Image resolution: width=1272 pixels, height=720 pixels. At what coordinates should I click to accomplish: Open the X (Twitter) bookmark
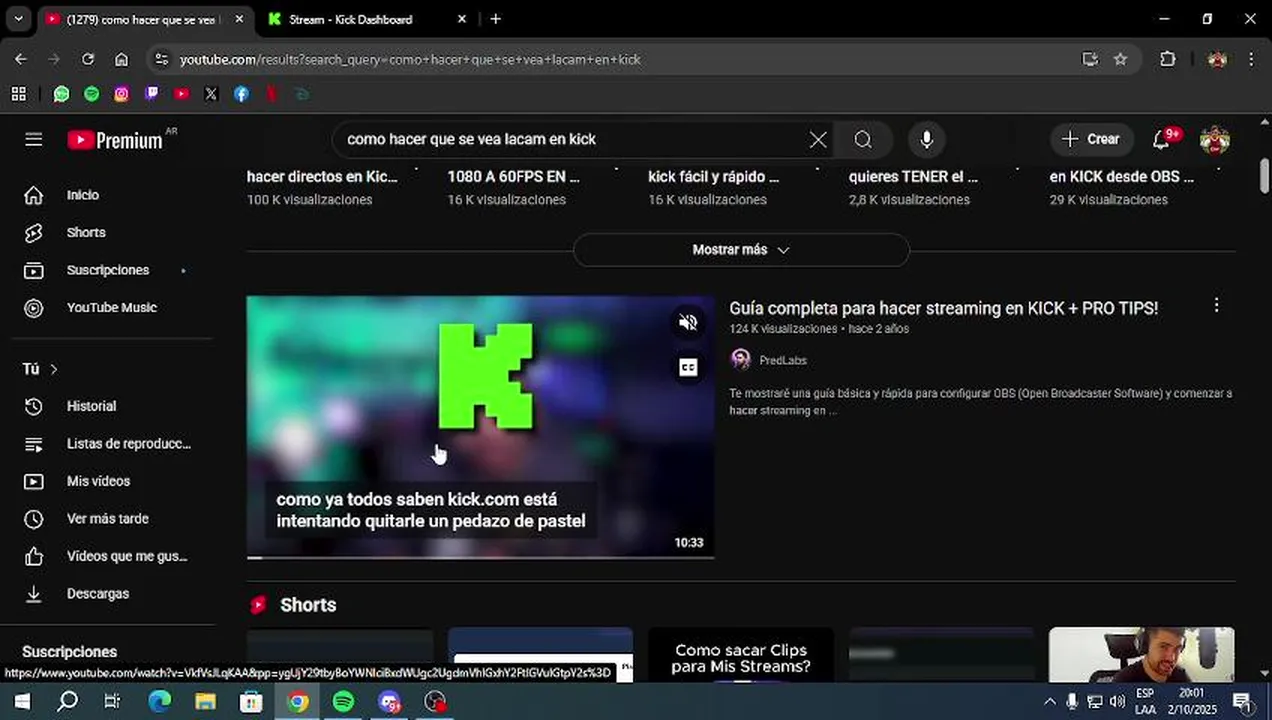pos(211,94)
